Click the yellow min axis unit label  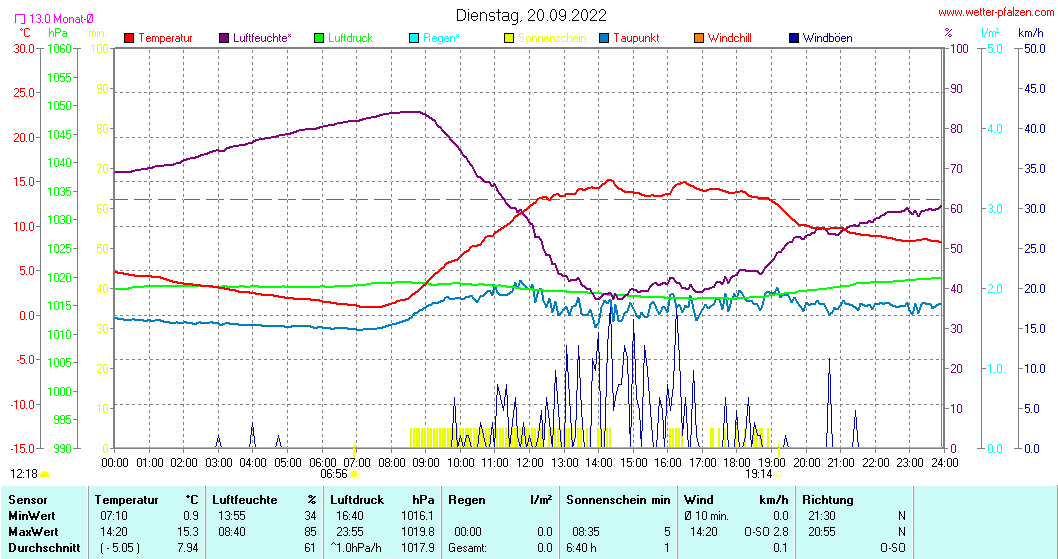pos(96,32)
